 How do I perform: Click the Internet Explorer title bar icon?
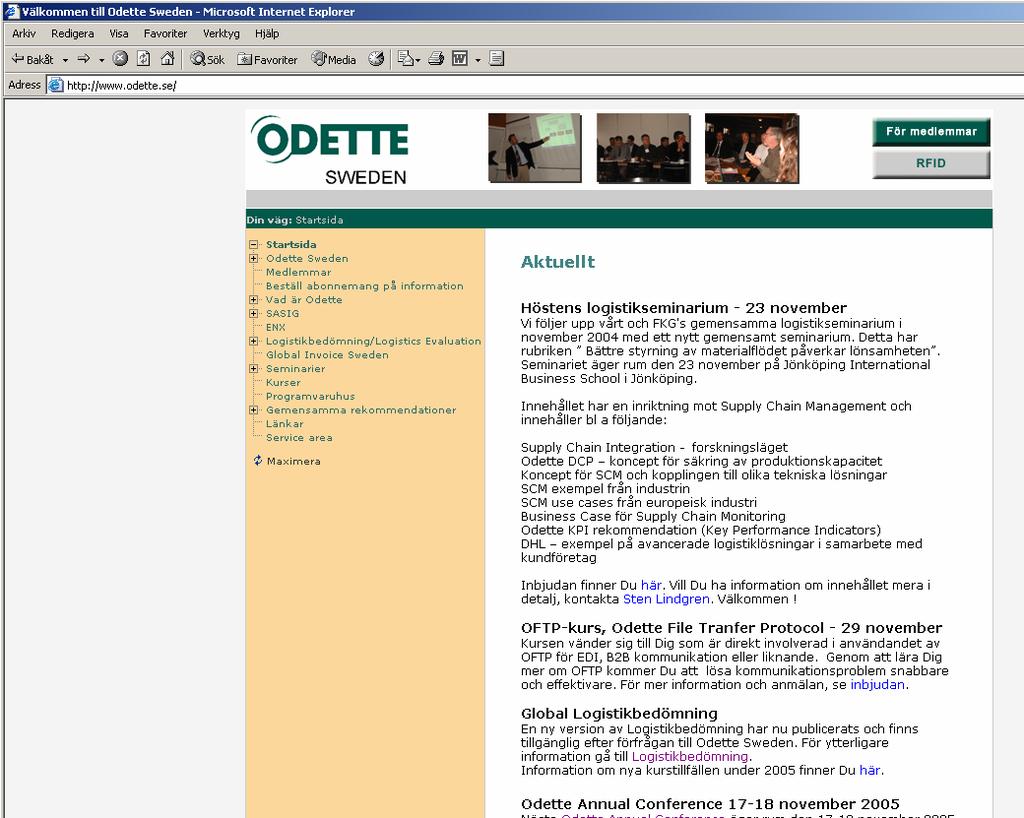click(12, 11)
